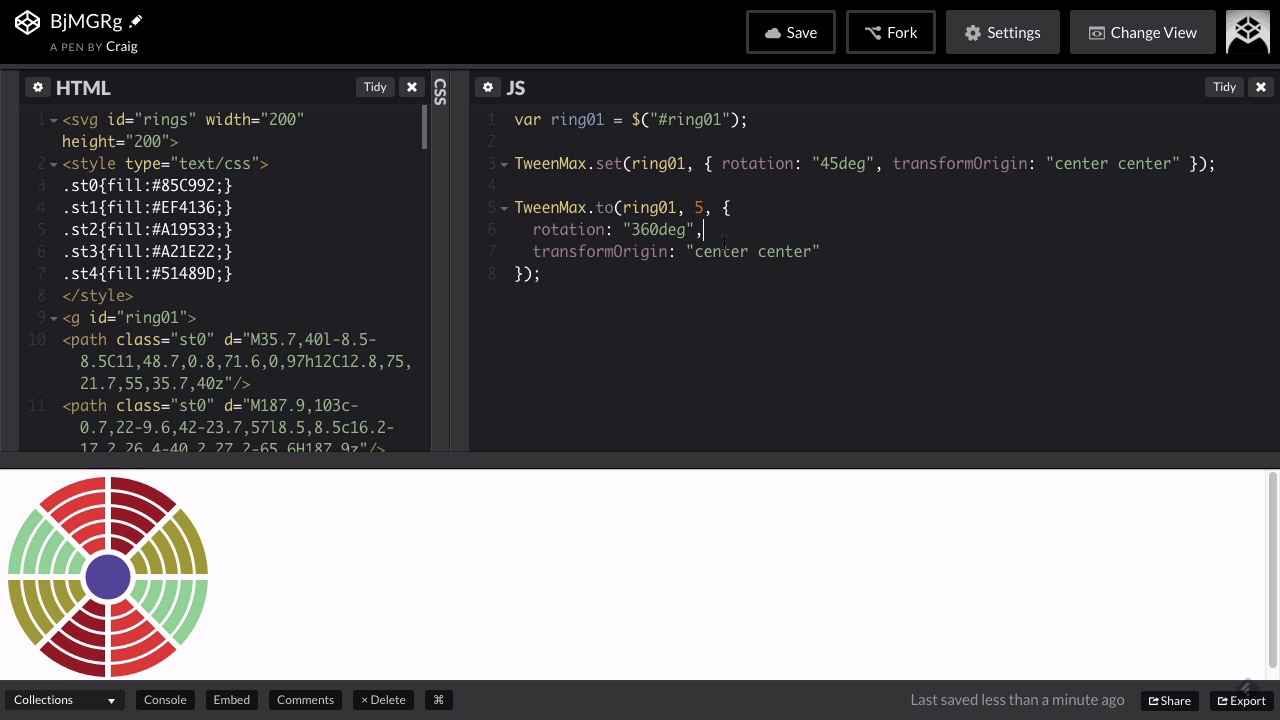This screenshot has width=1280, height=720.
Task: Click "Last saved less than a minute ago"
Action: (x=1017, y=700)
